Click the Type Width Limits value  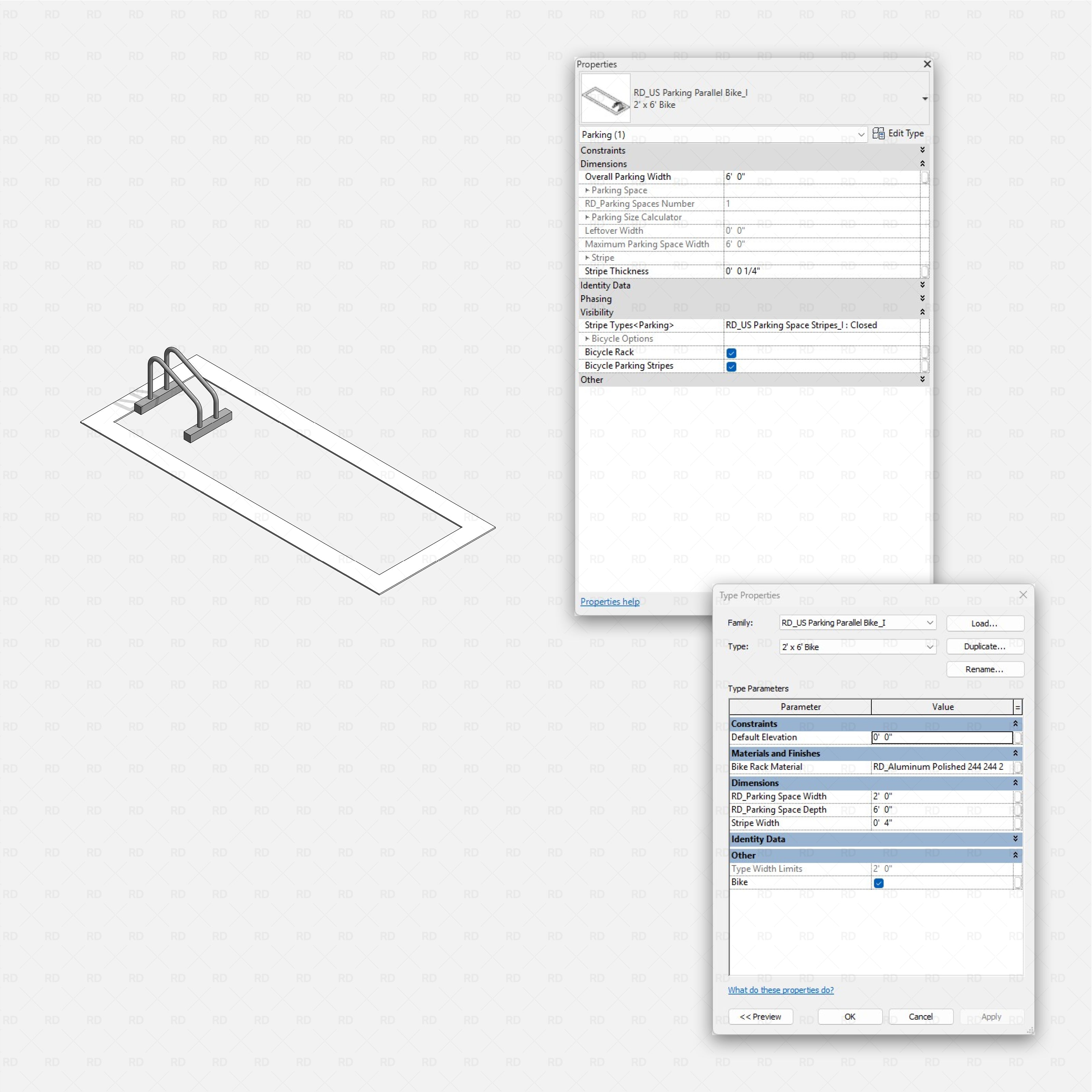click(x=942, y=869)
